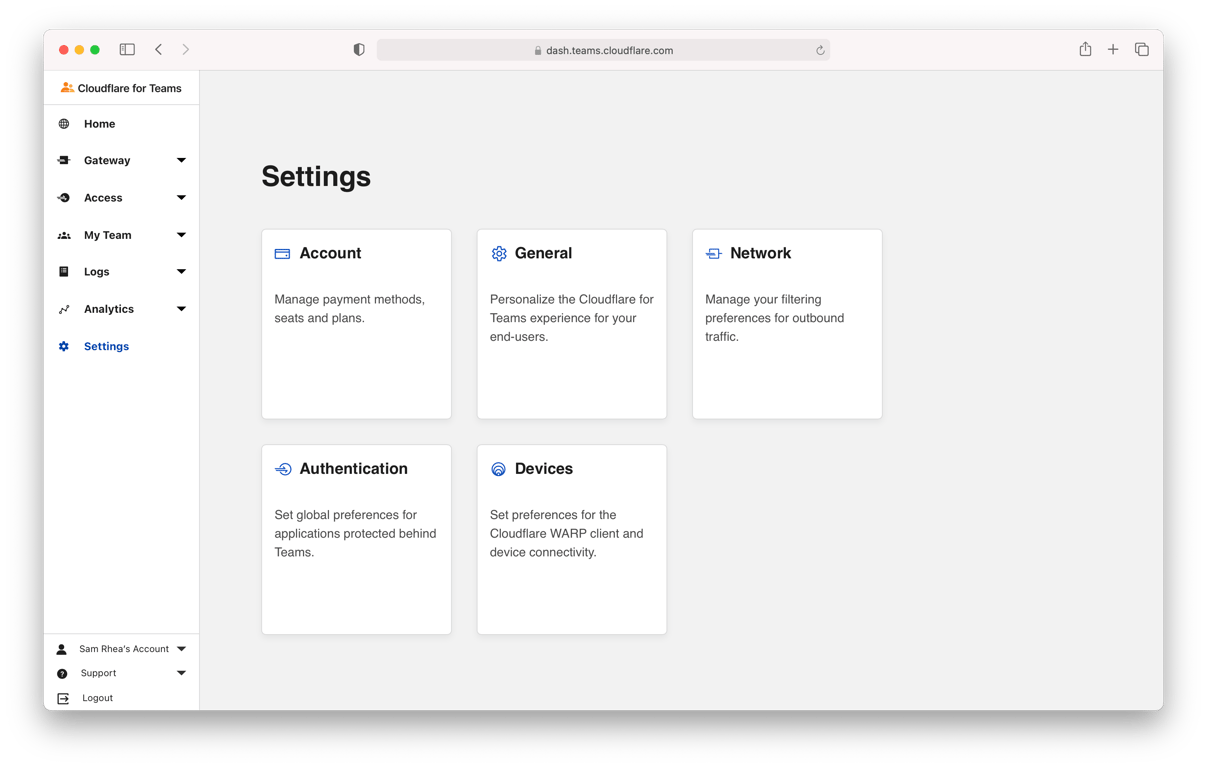The width and height of the screenshot is (1207, 768).
Task: Click the Logout option
Action: pyautogui.click(x=97, y=697)
